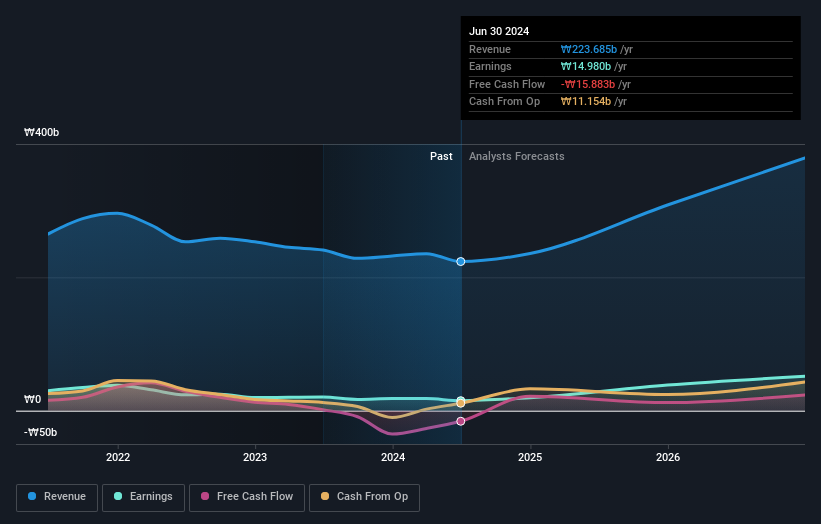Image resolution: width=821 pixels, height=524 pixels.
Task: Toggle the Cash From Op legend button
Action: pyautogui.click(x=364, y=497)
